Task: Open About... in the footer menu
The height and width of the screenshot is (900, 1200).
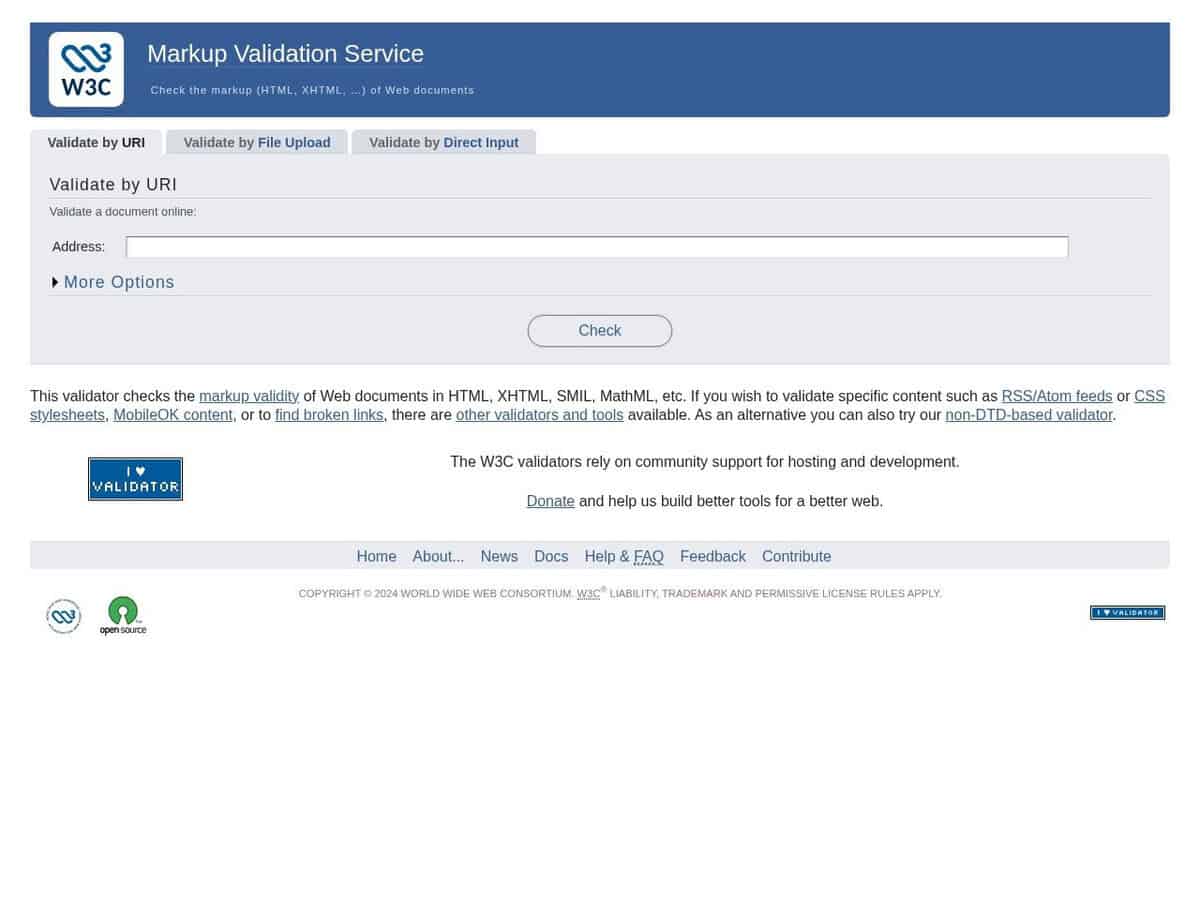Action: click(x=438, y=556)
